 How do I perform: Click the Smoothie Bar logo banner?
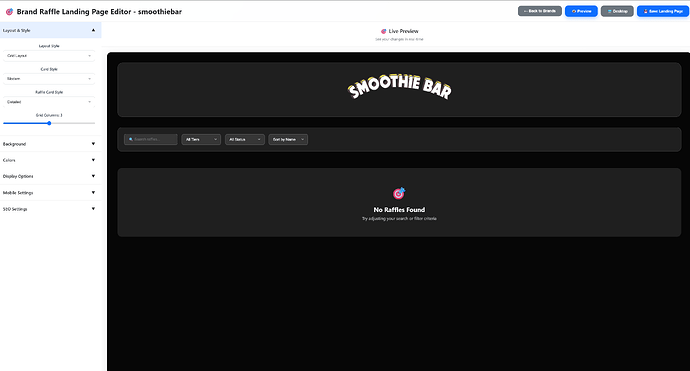pos(399,89)
